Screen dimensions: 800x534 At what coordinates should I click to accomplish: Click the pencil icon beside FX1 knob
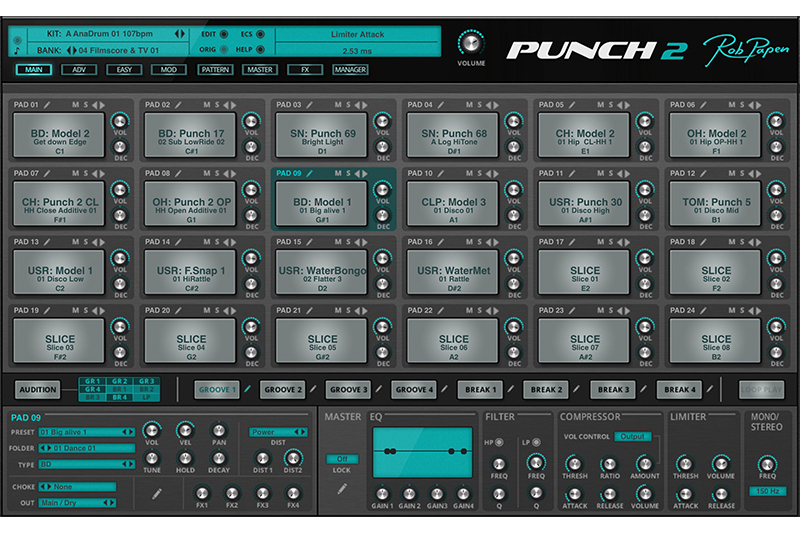click(157, 493)
